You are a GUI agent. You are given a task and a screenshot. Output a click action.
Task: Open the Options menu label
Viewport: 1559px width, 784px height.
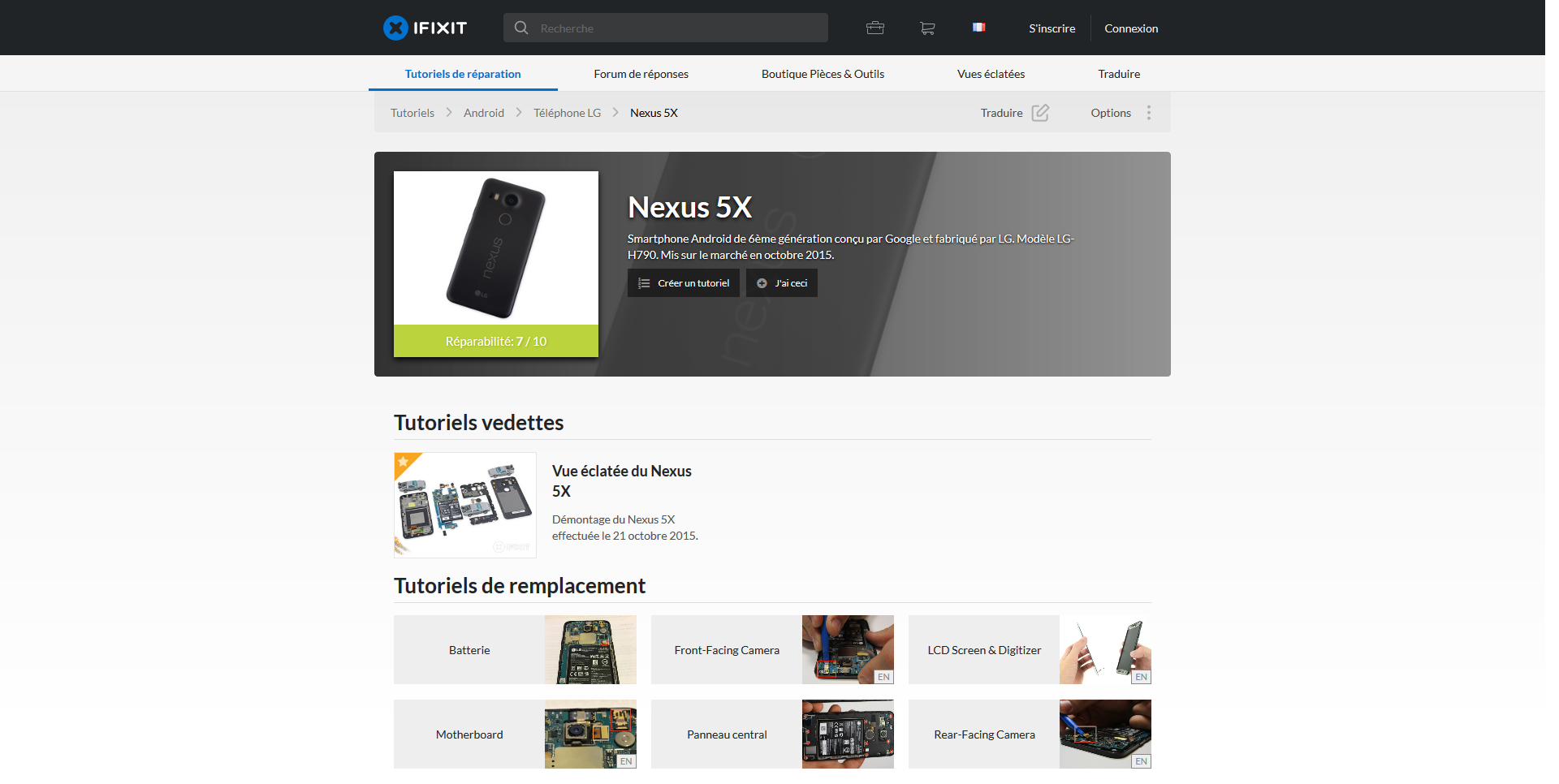[1111, 112]
